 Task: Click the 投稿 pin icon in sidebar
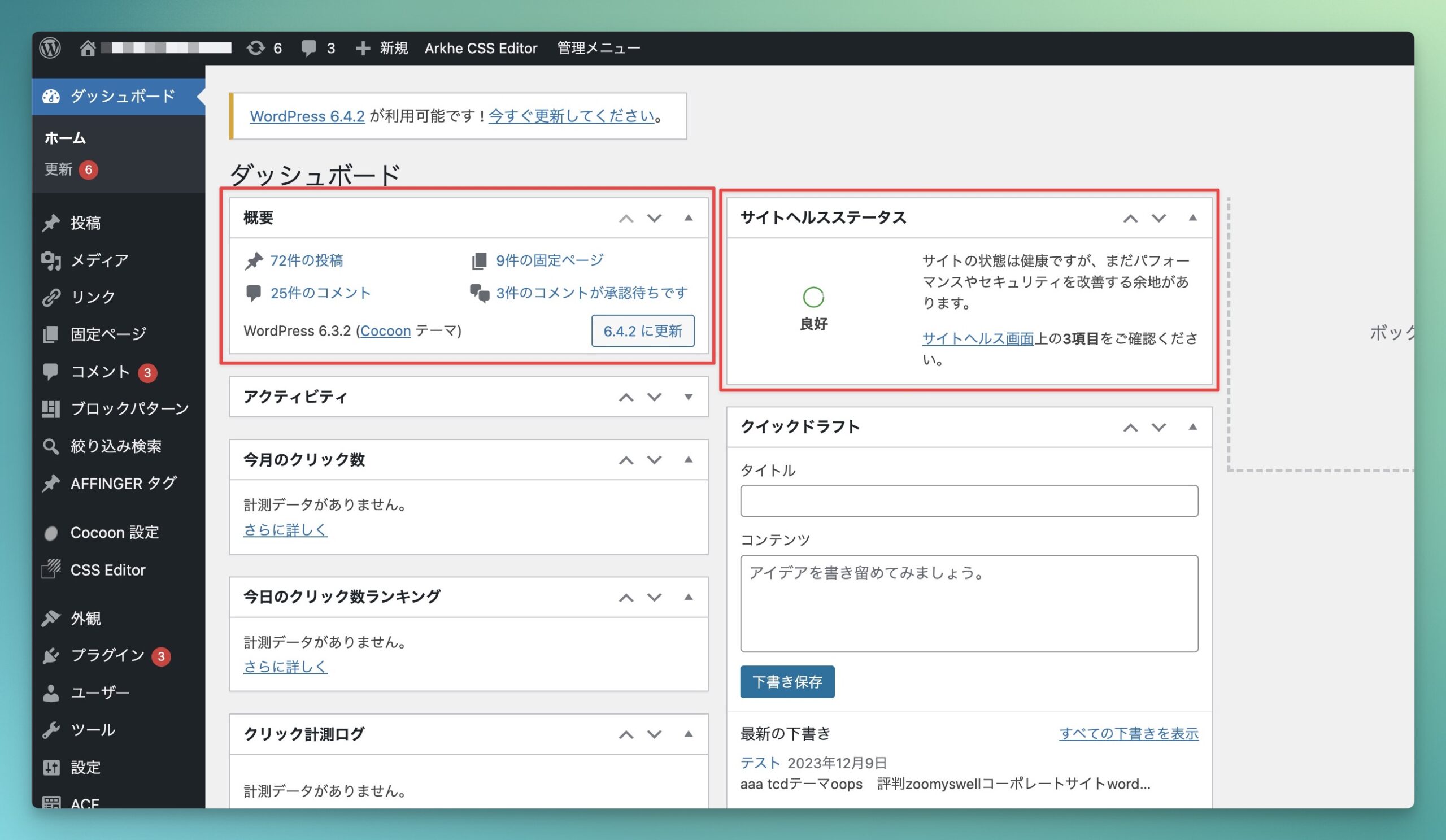click(x=51, y=223)
